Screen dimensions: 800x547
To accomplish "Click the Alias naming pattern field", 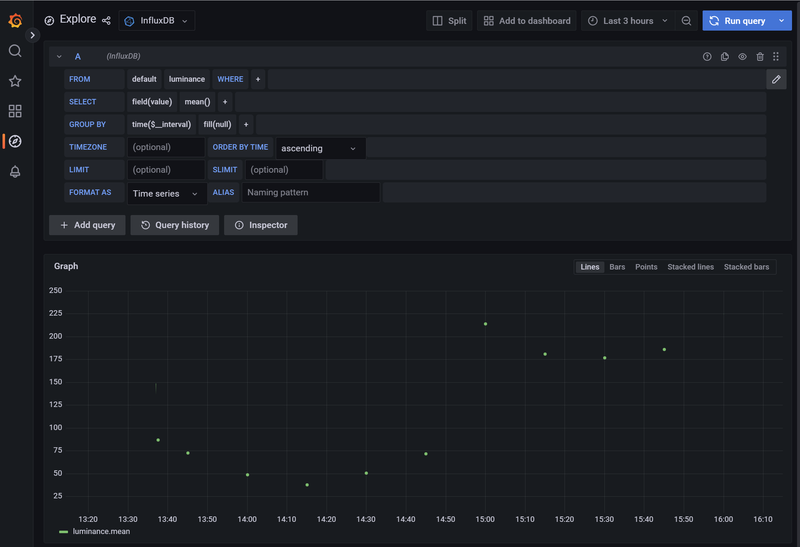I will (x=310, y=192).
